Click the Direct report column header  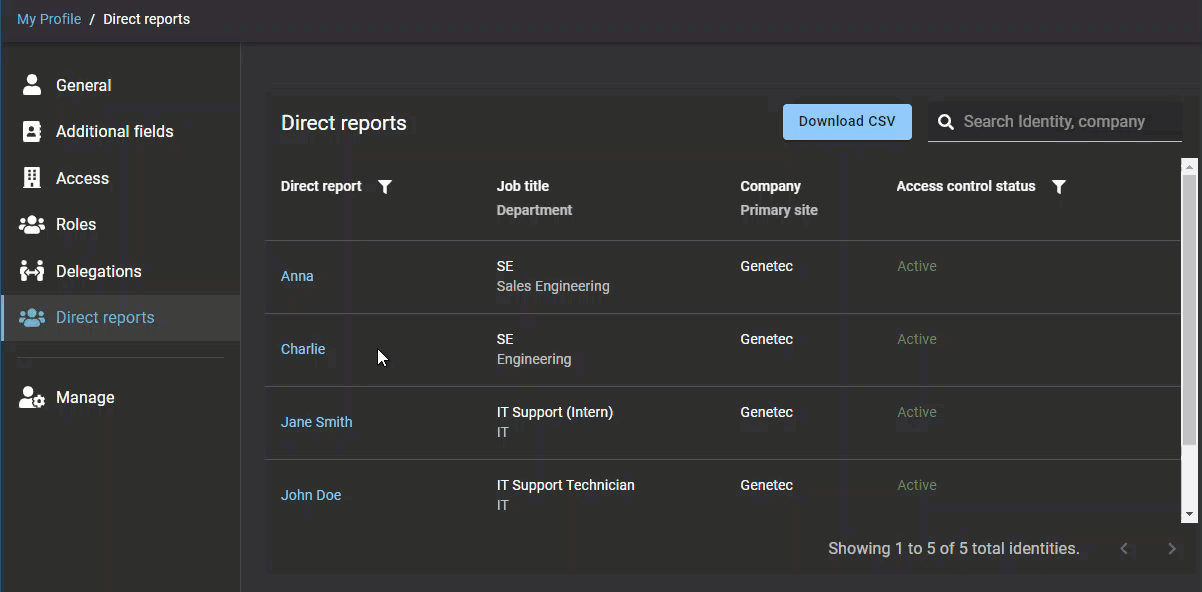tap(321, 186)
